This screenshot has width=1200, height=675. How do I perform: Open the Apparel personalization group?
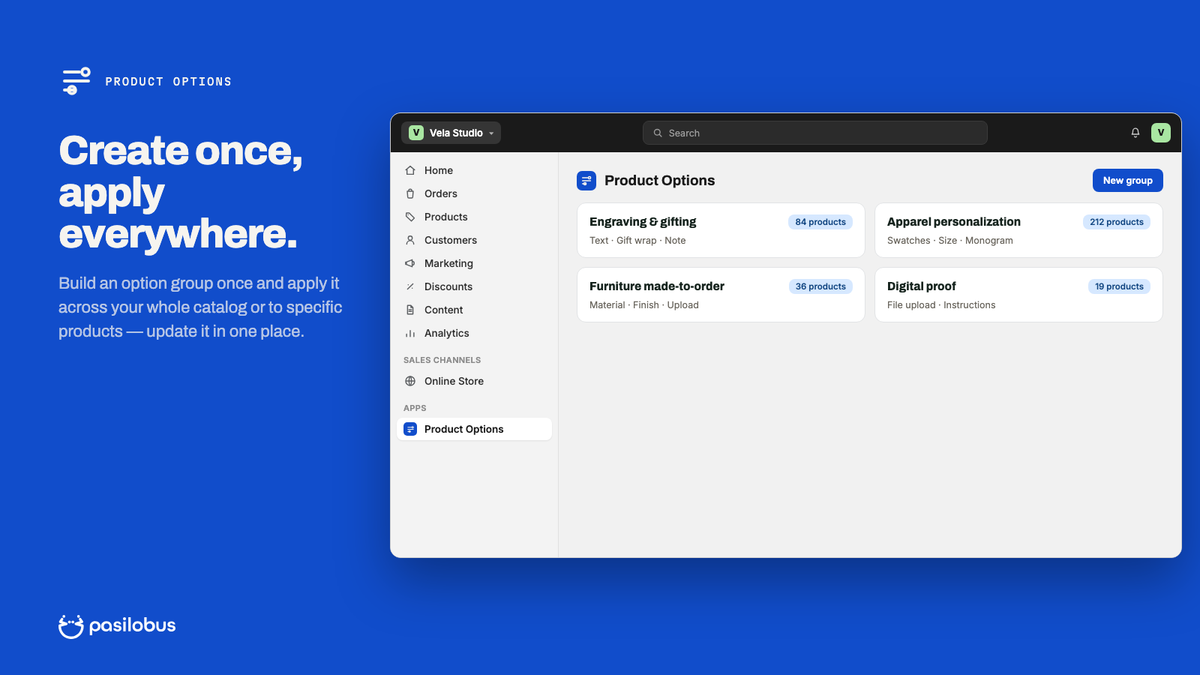click(x=1019, y=231)
